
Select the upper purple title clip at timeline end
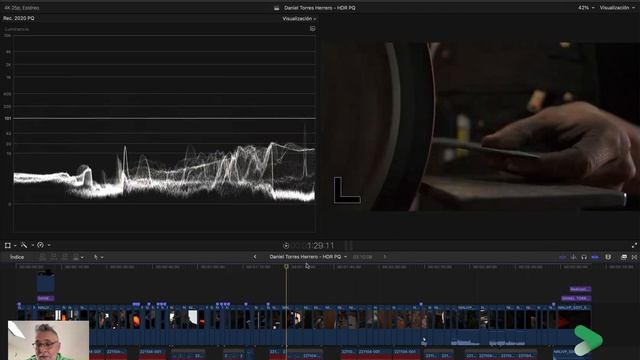580,289
